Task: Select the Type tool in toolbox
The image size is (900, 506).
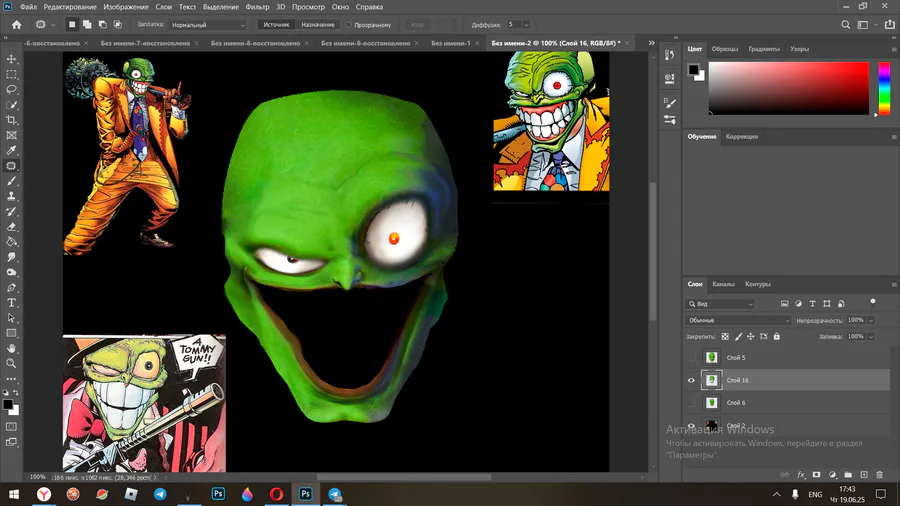Action: (x=11, y=302)
